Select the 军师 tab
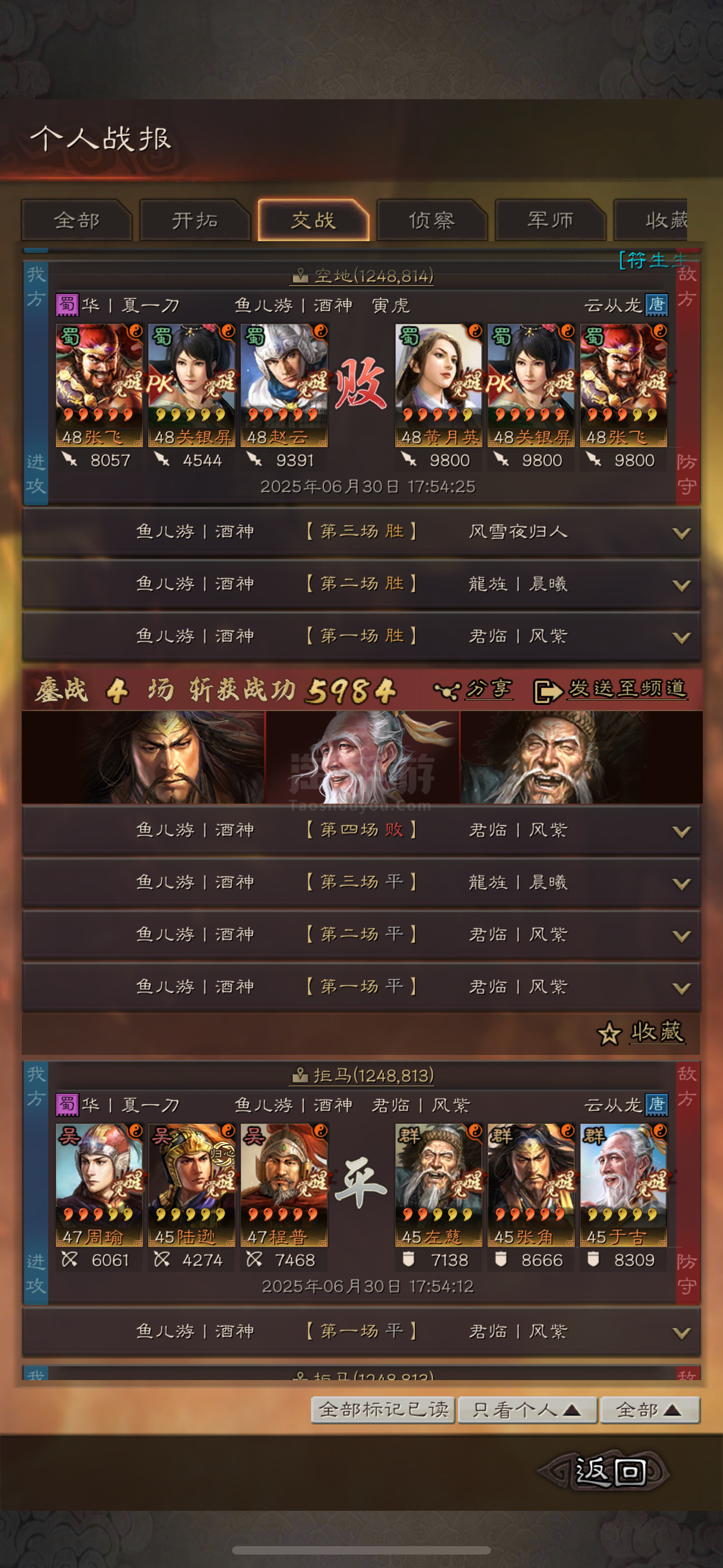 click(550, 220)
